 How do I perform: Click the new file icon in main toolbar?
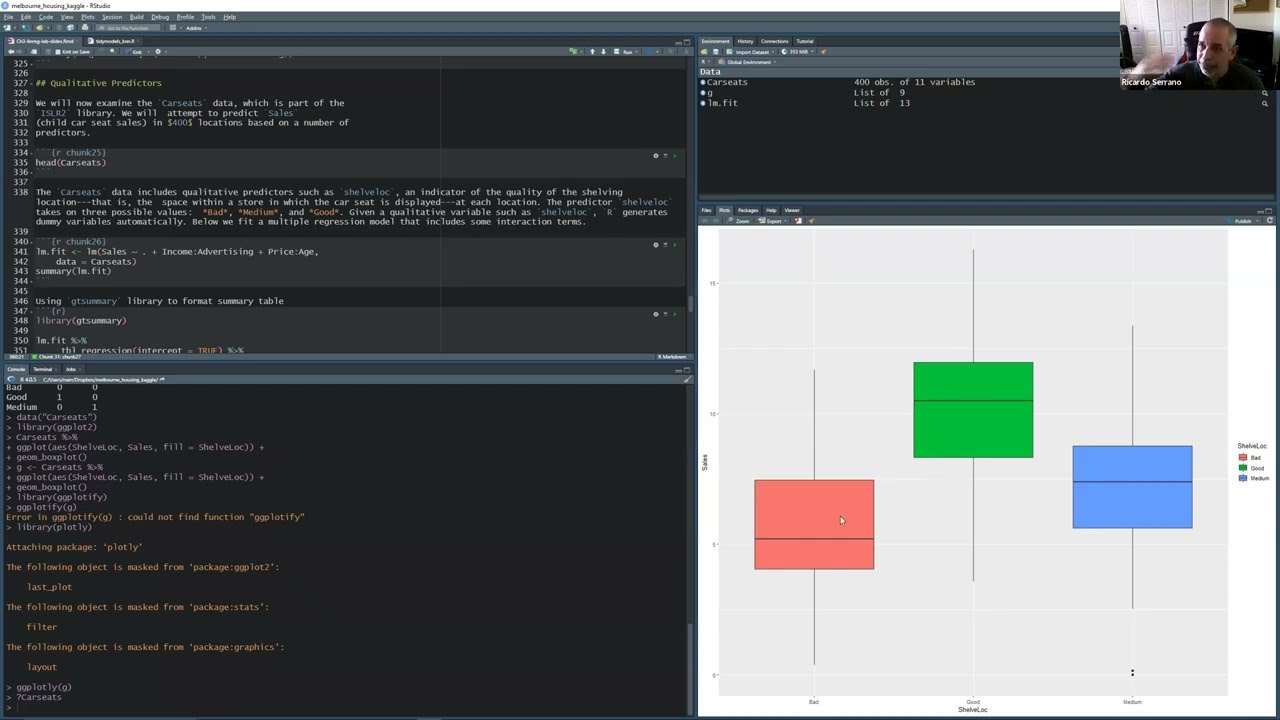pos(7,28)
